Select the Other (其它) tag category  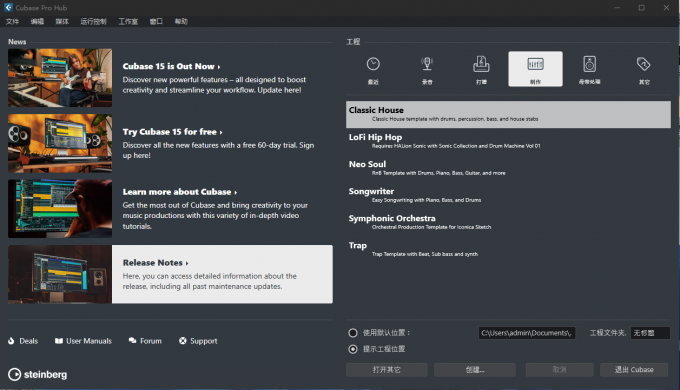coord(644,69)
